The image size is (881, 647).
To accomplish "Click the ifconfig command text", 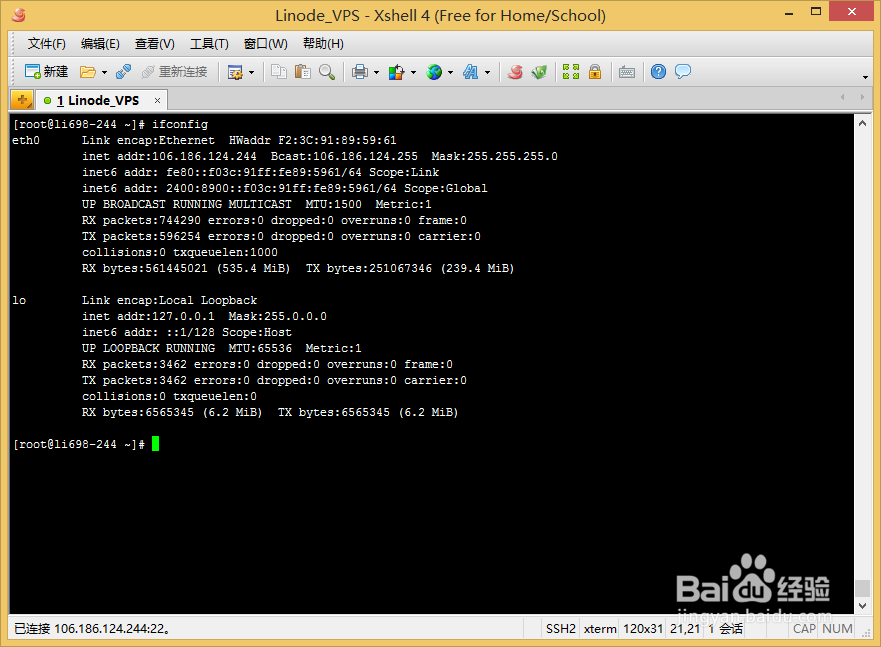I will (180, 124).
